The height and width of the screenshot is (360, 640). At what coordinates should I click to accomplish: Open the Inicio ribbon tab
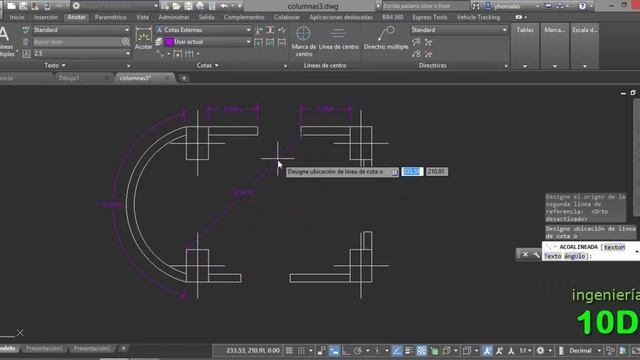click(17, 17)
